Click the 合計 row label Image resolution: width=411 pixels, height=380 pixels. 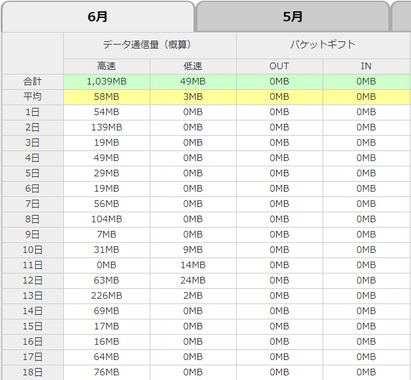click(x=33, y=82)
